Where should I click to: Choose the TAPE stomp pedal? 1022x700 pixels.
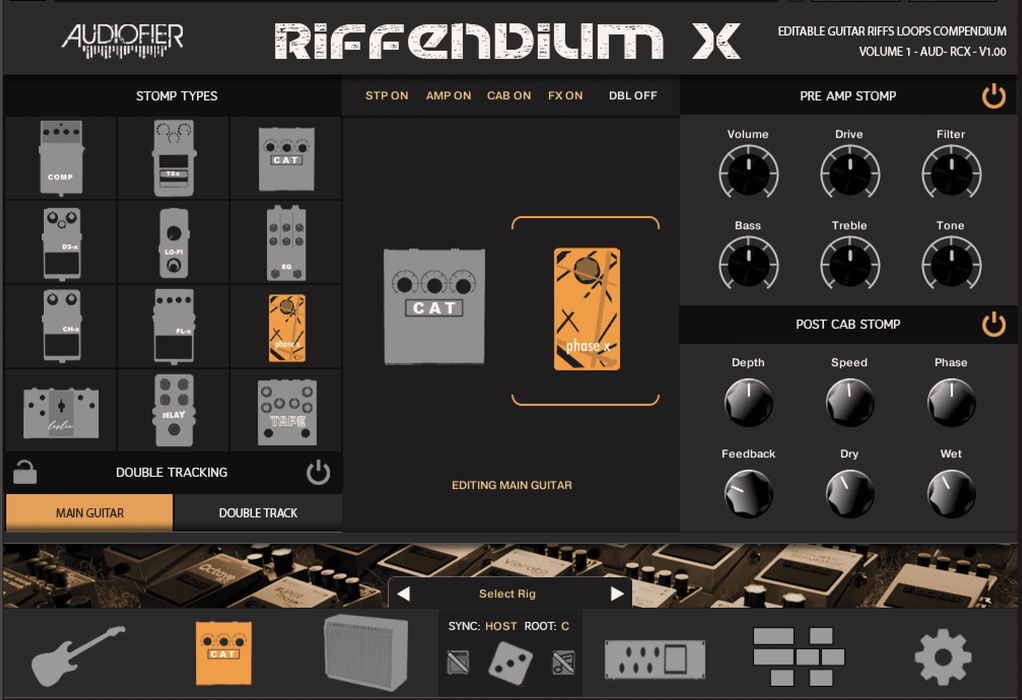pos(287,411)
